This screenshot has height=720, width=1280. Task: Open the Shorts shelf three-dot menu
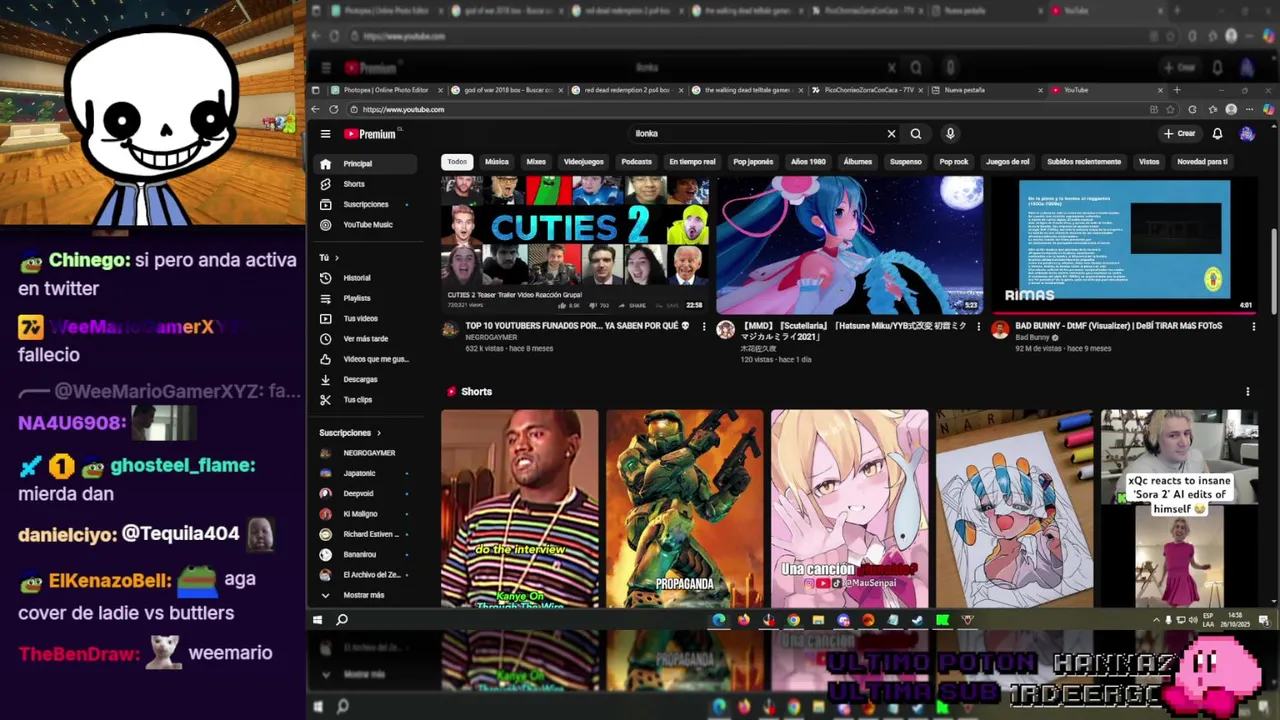(x=1247, y=392)
